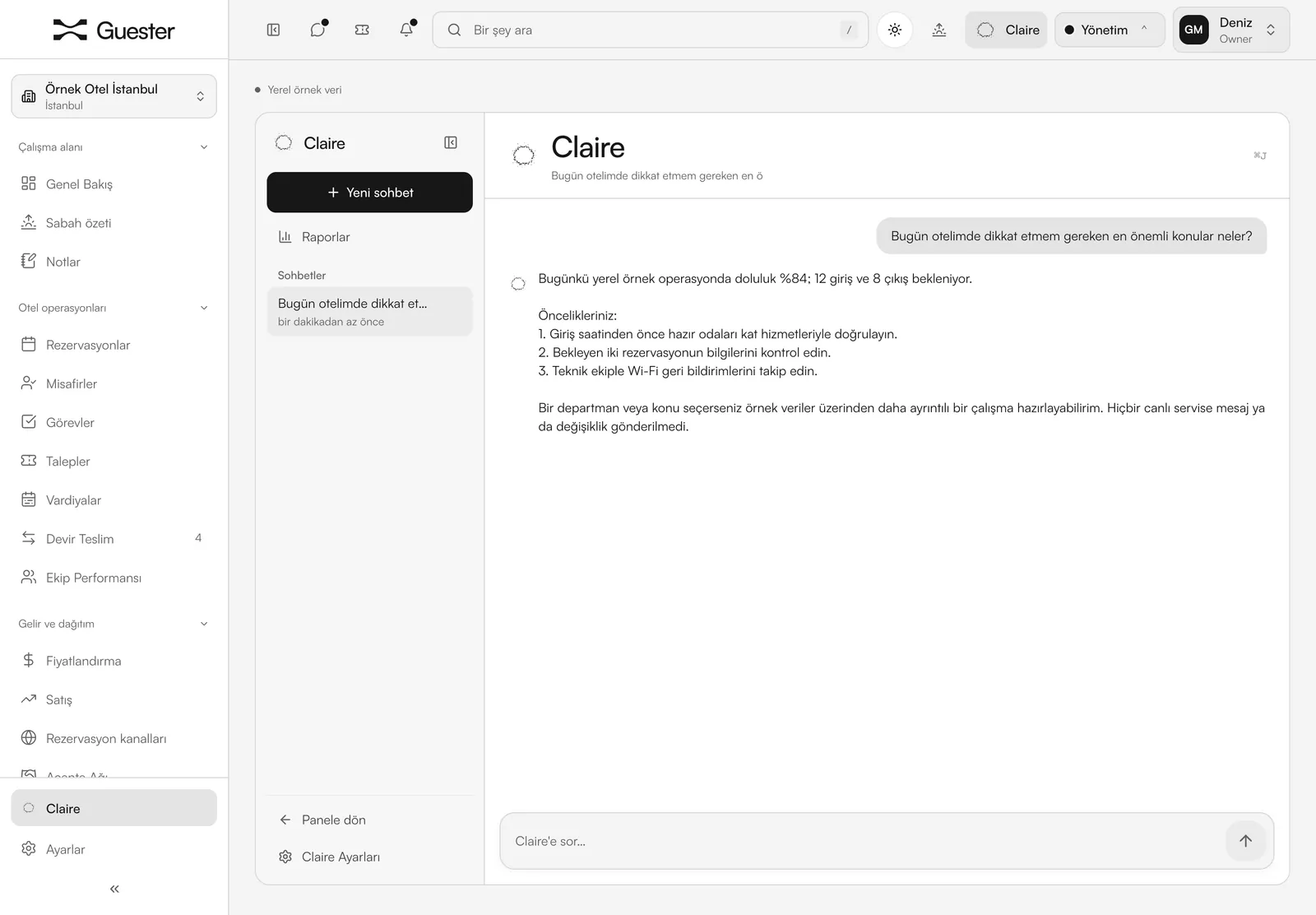Open the sunrise morning summary icon in header
The height and width of the screenshot is (915, 1316).
939,30
